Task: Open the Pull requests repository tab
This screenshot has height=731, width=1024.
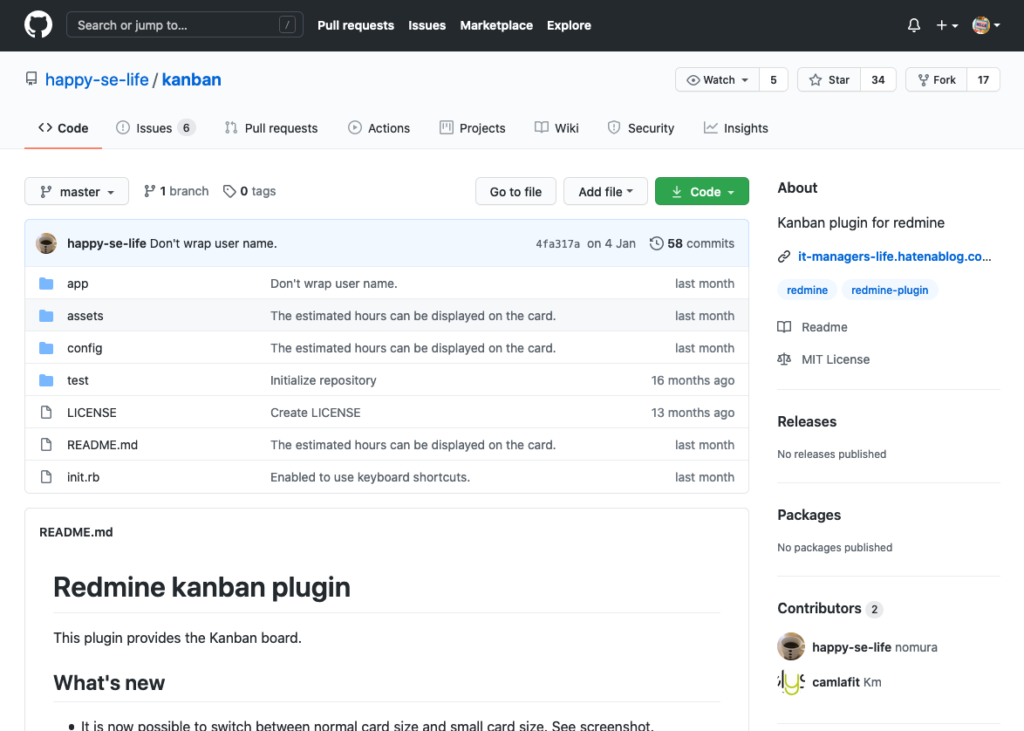Action: (x=271, y=128)
